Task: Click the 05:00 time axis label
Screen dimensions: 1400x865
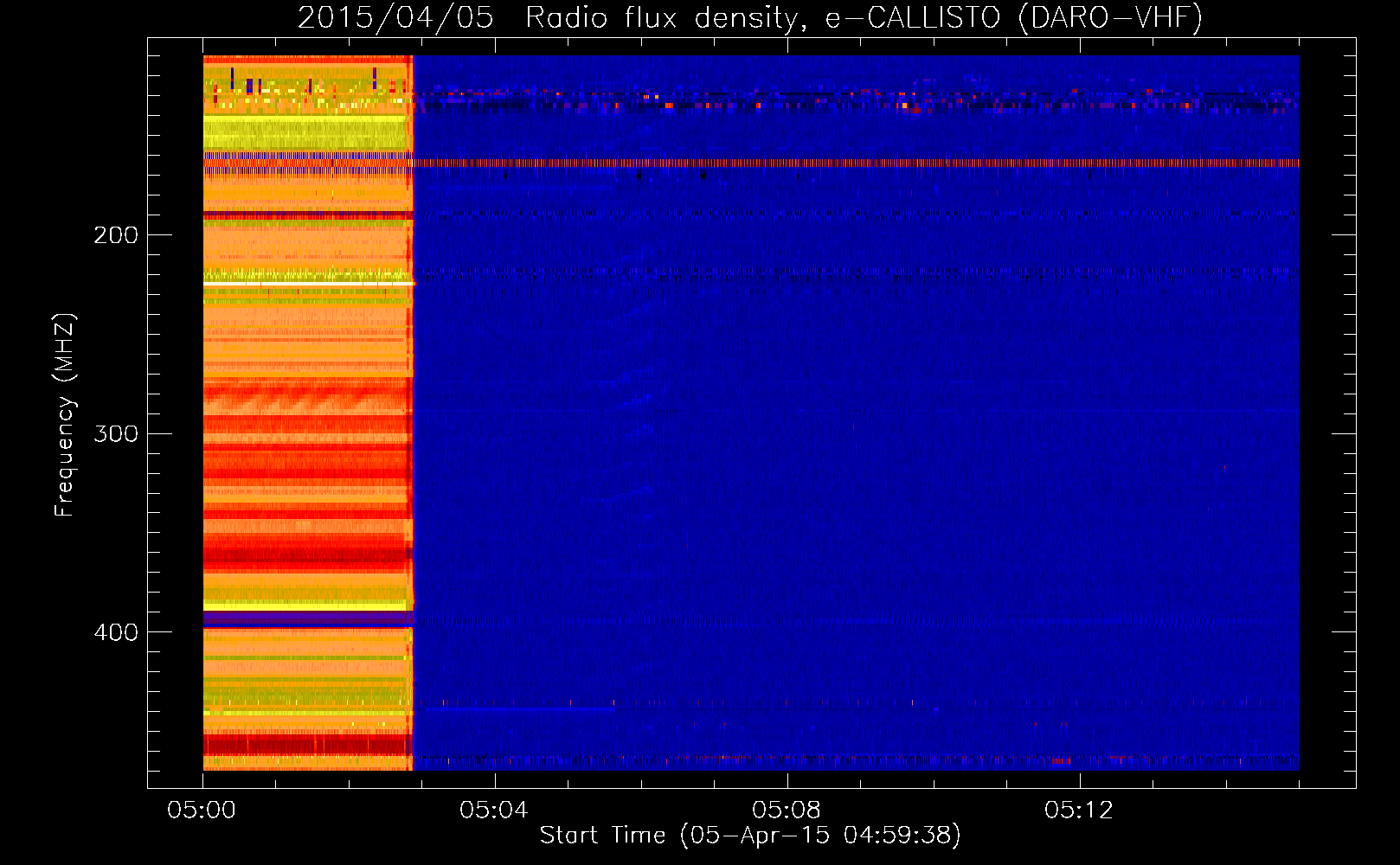Action: 202,810
